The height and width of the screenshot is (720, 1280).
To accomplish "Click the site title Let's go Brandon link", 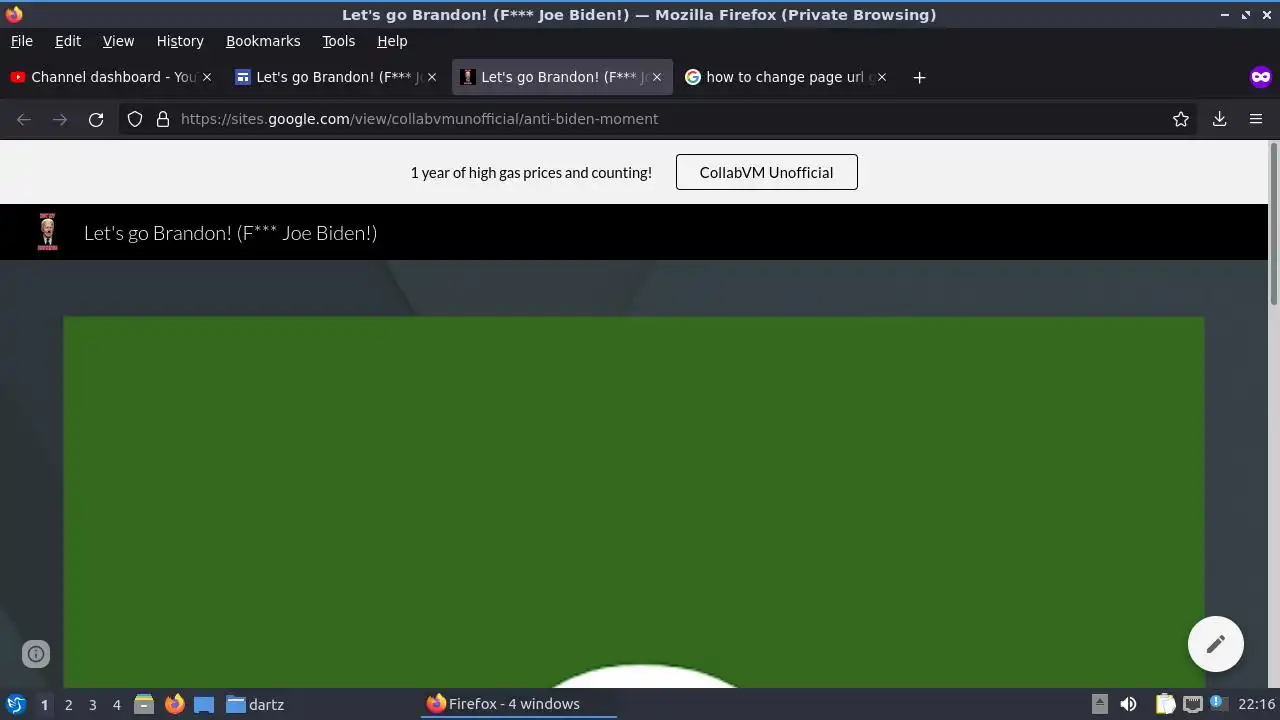I will 230,233.
